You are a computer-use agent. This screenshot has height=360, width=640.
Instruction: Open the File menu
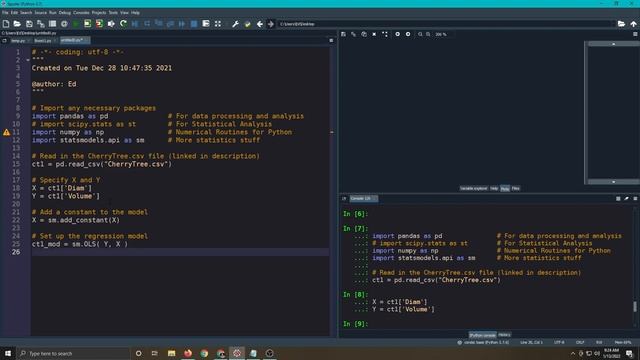[x=5, y=13]
